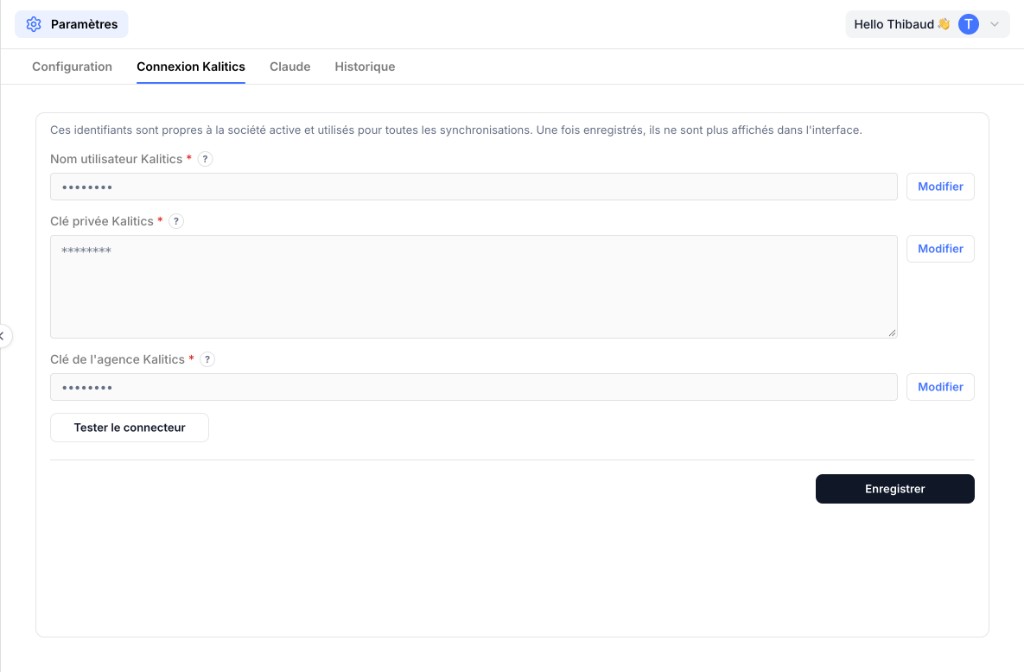Open help for Clé de l'agence Kalitics
This screenshot has width=1024, height=672.
[207, 359]
